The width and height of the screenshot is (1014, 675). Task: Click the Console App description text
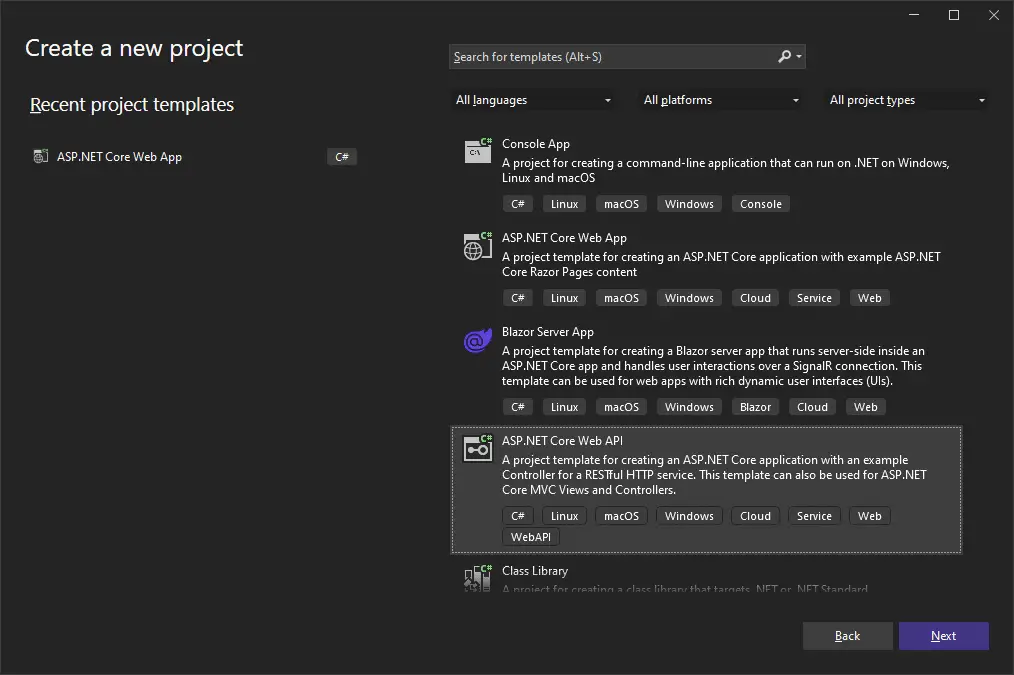click(726, 171)
